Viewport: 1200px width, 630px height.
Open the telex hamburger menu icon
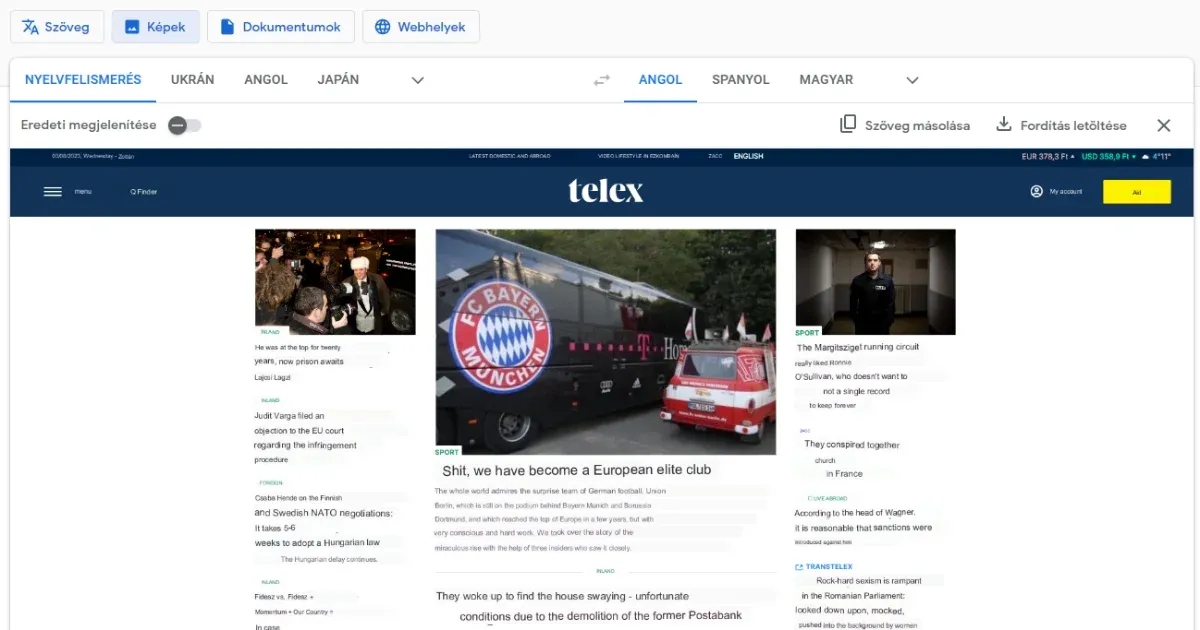click(x=53, y=192)
